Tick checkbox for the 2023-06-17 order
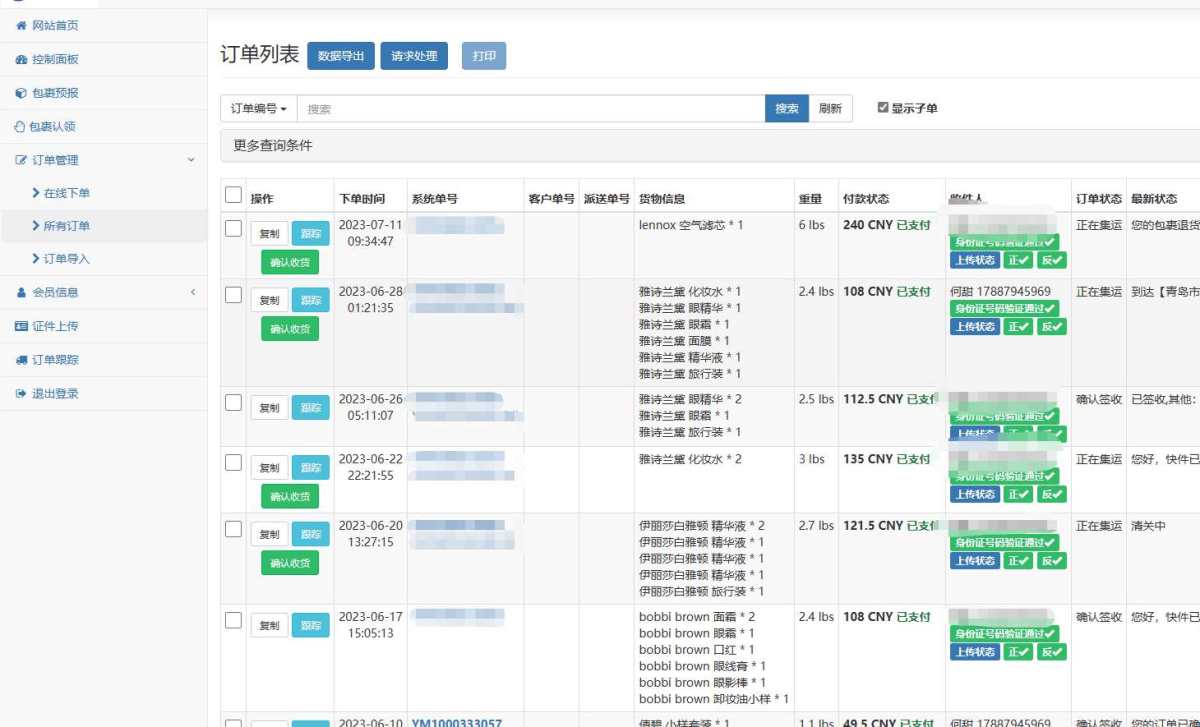Viewport: 1200px width, 727px height. tap(233, 620)
